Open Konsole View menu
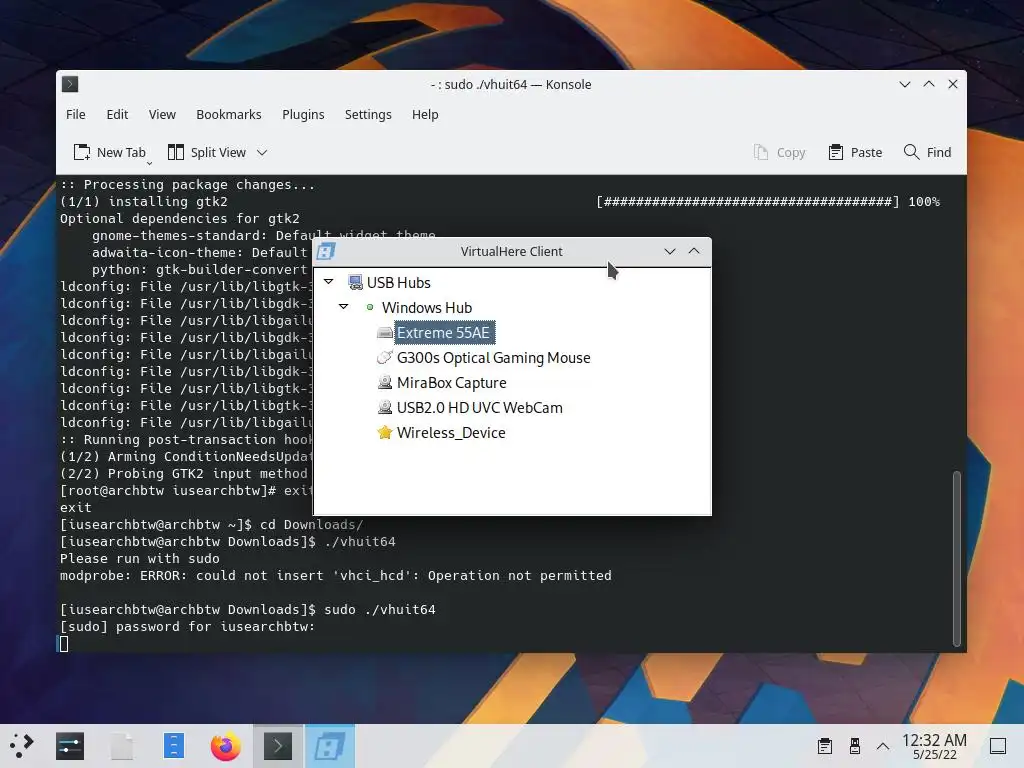The image size is (1024, 768). 162,114
